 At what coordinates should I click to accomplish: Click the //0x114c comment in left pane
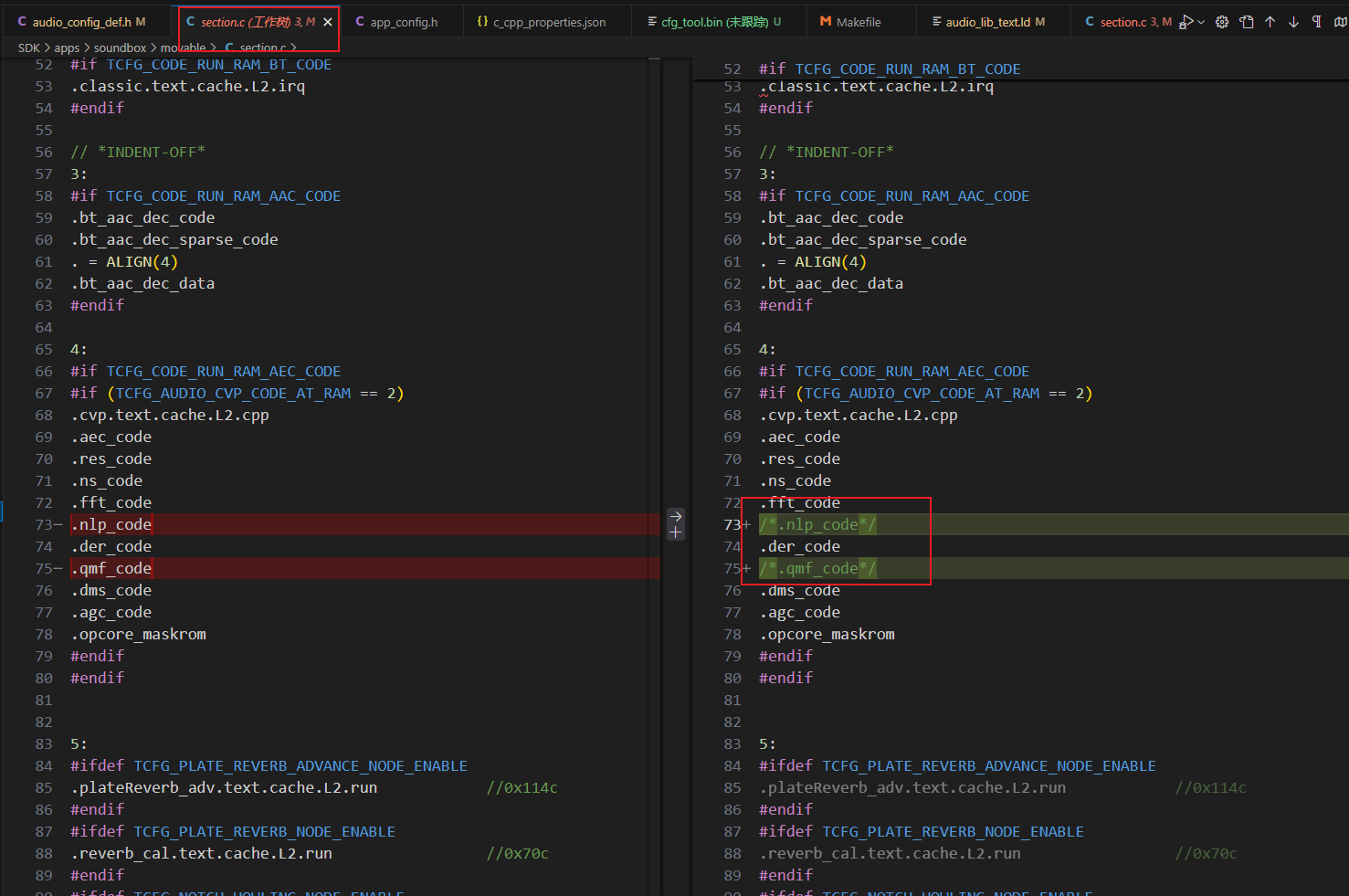click(x=522, y=787)
